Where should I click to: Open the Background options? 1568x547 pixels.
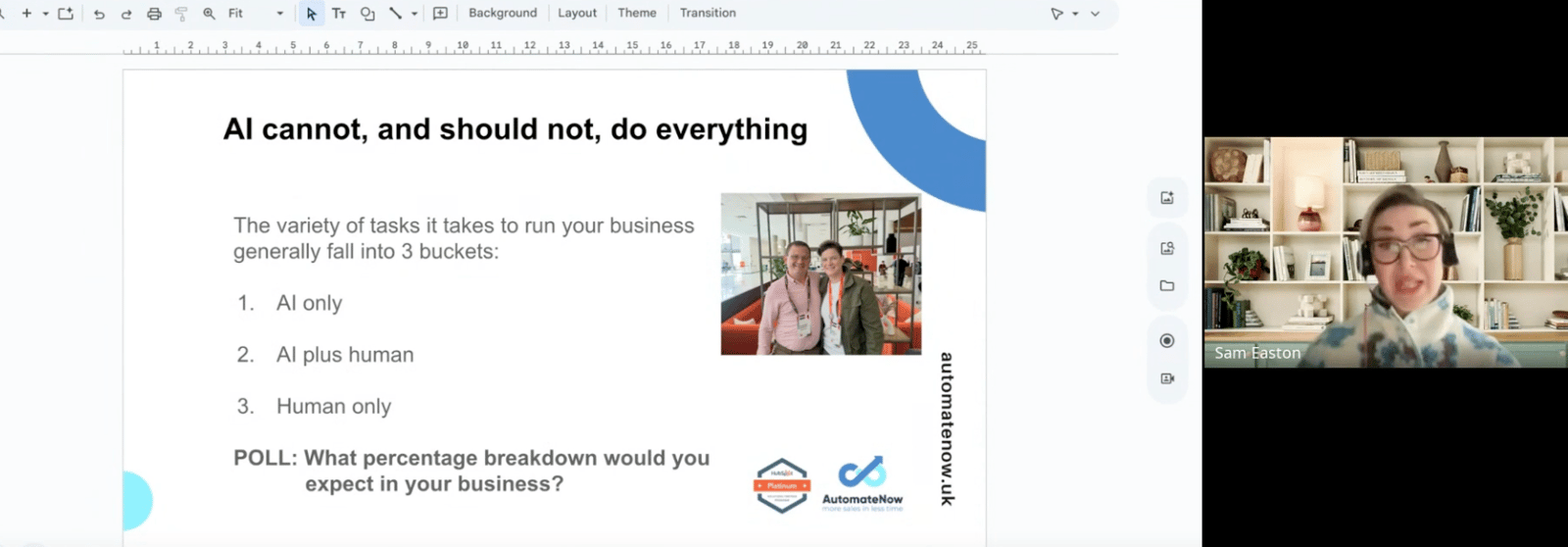pyautogui.click(x=502, y=14)
